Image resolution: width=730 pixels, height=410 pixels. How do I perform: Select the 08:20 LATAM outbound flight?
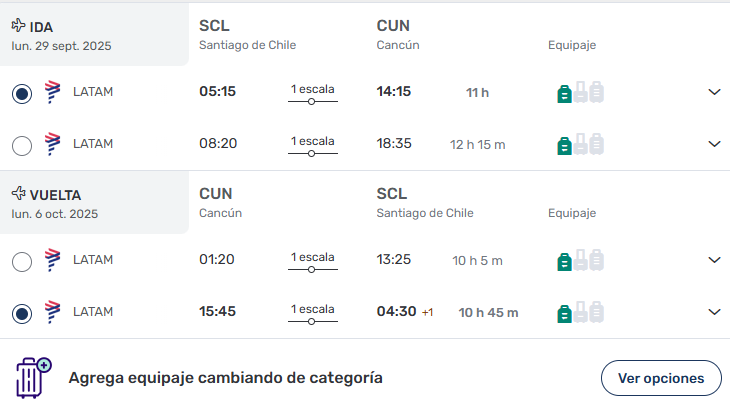22,146
